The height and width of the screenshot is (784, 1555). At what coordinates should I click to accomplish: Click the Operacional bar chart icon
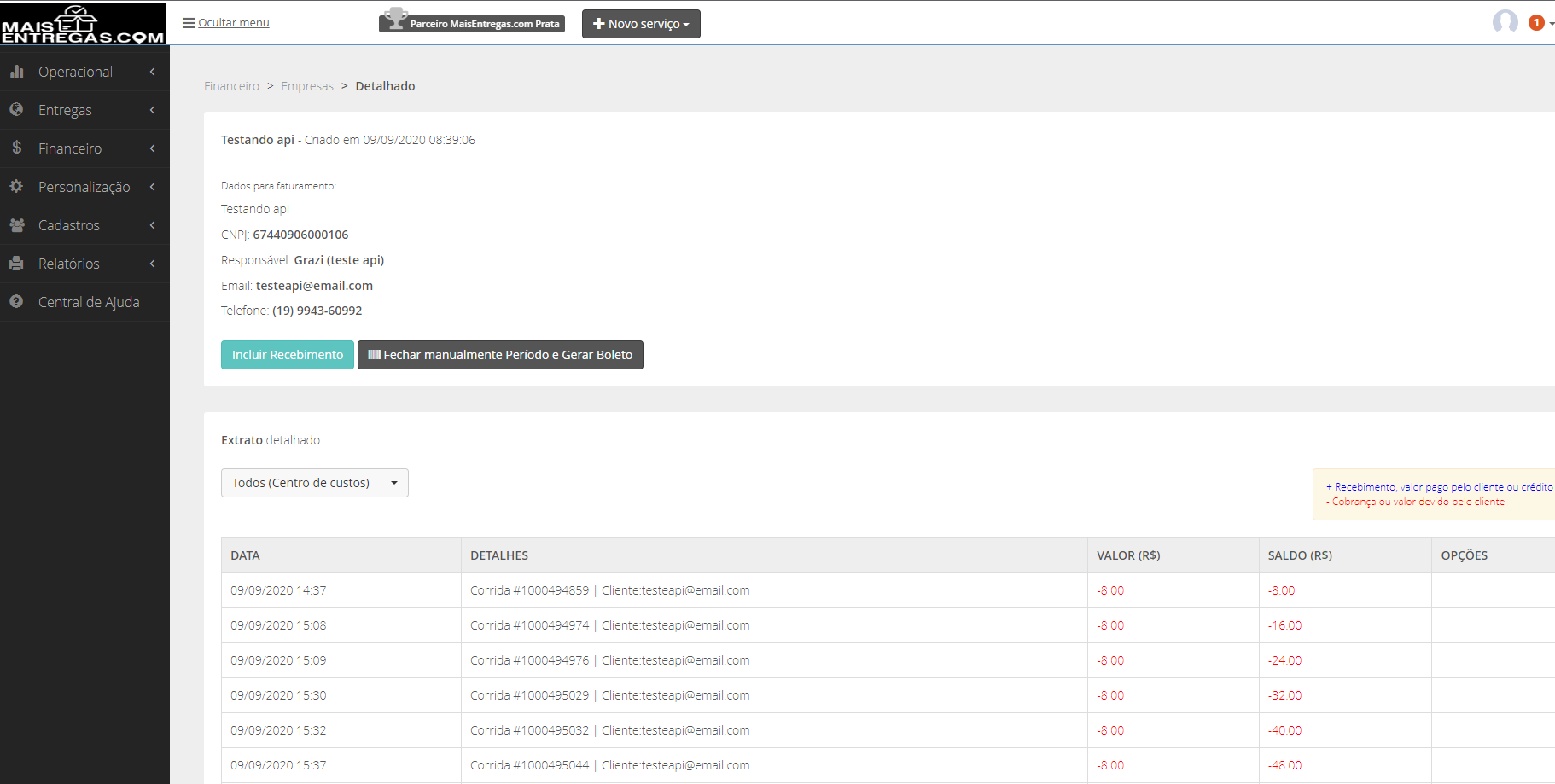(16, 72)
